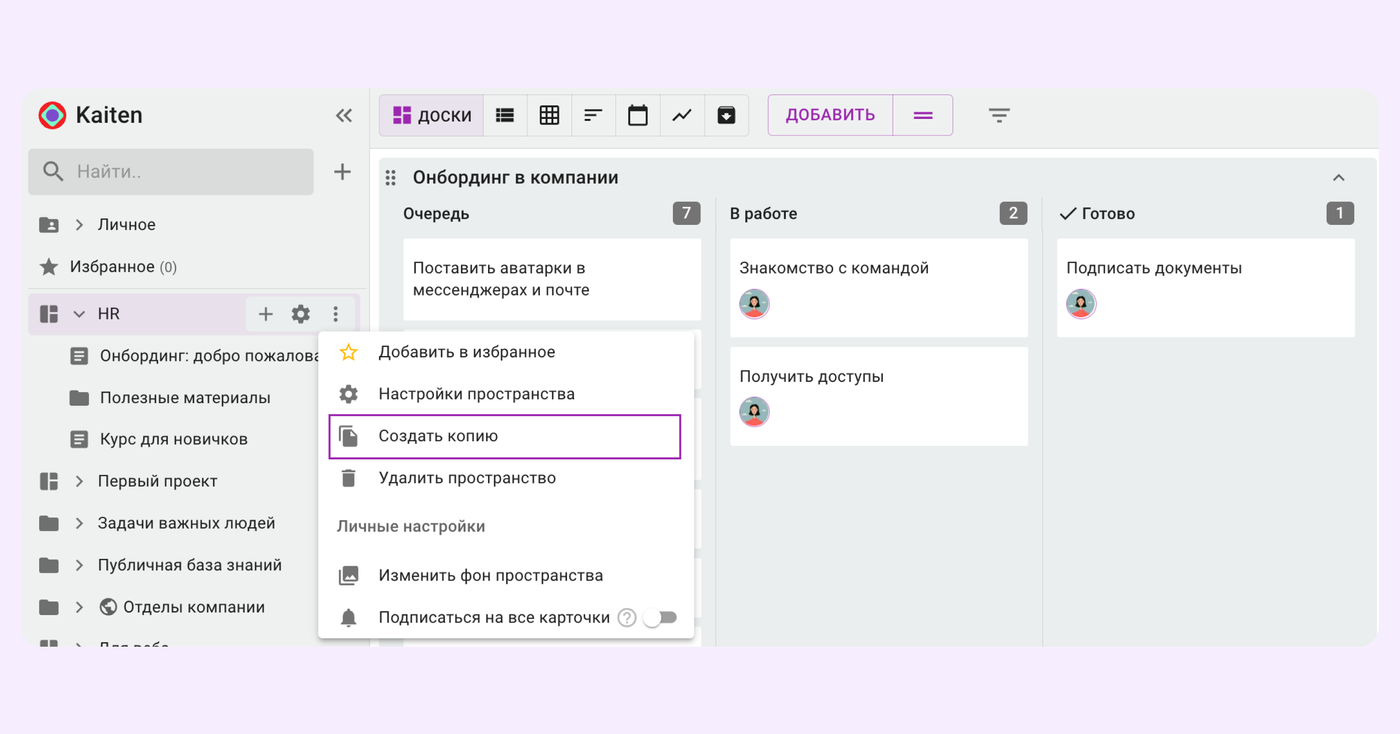Image resolution: width=1400 pixels, height=734 pixels.
Task: Open Курс для новичков document
Action: [173, 439]
